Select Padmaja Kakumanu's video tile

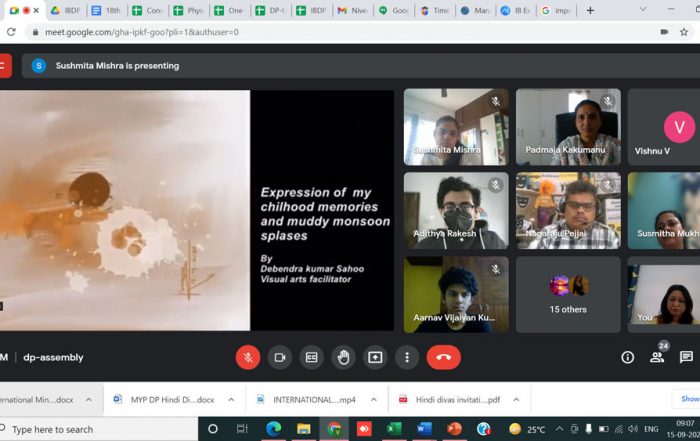(x=568, y=127)
